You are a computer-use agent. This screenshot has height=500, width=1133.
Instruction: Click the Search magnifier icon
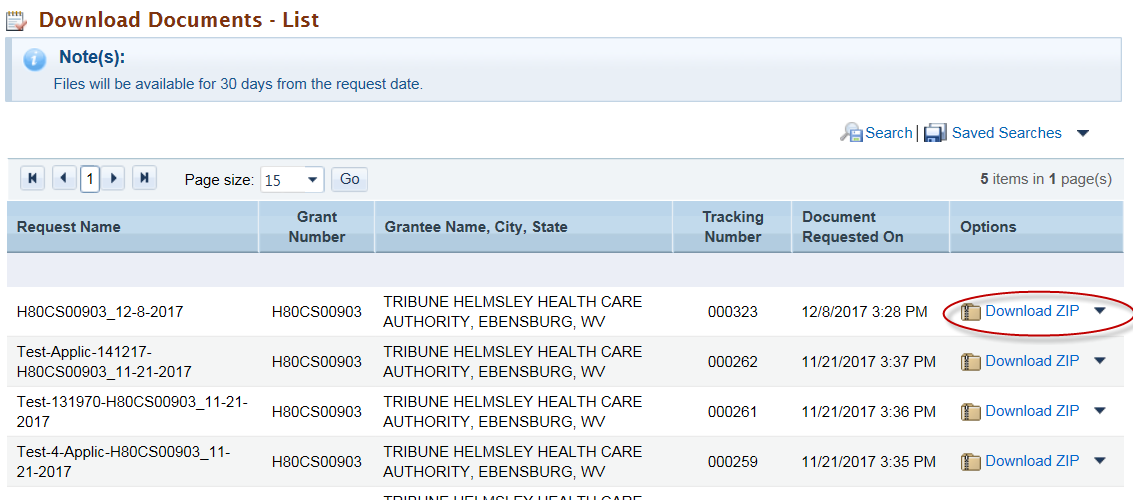click(x=851, y=133)
